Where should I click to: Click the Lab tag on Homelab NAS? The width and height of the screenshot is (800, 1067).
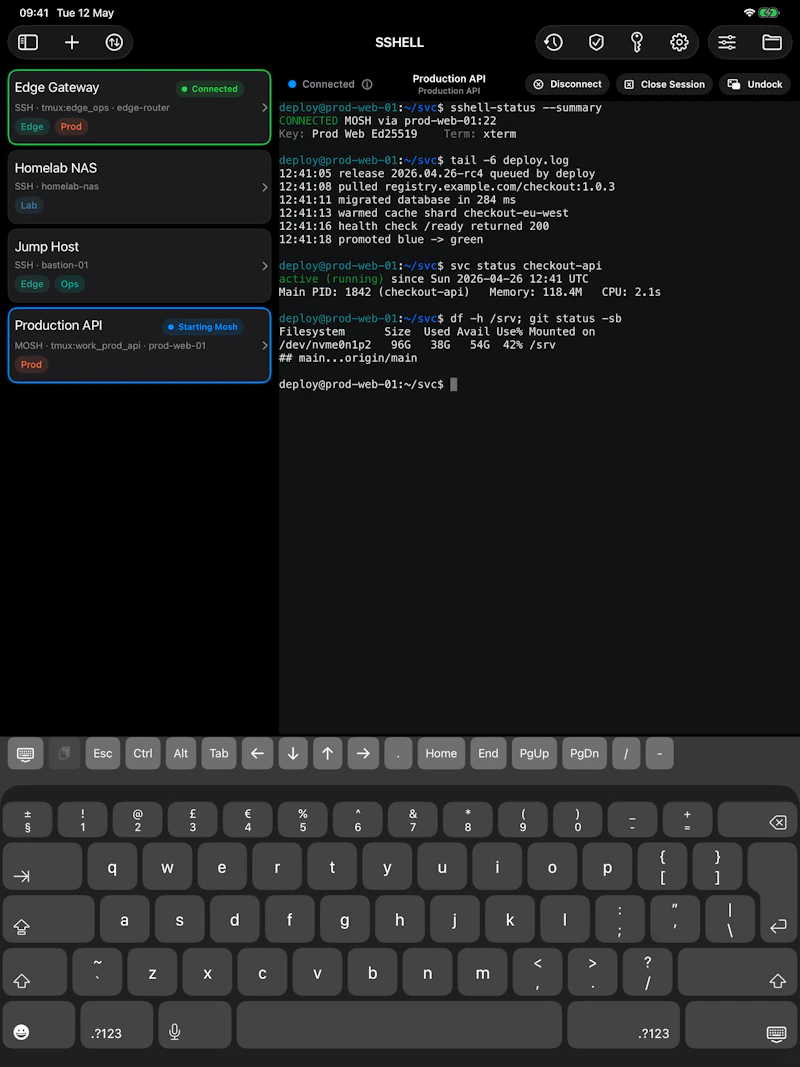29,206
